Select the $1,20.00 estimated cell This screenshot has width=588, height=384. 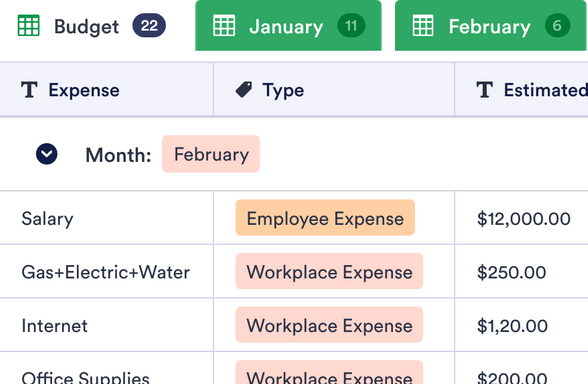521,326
